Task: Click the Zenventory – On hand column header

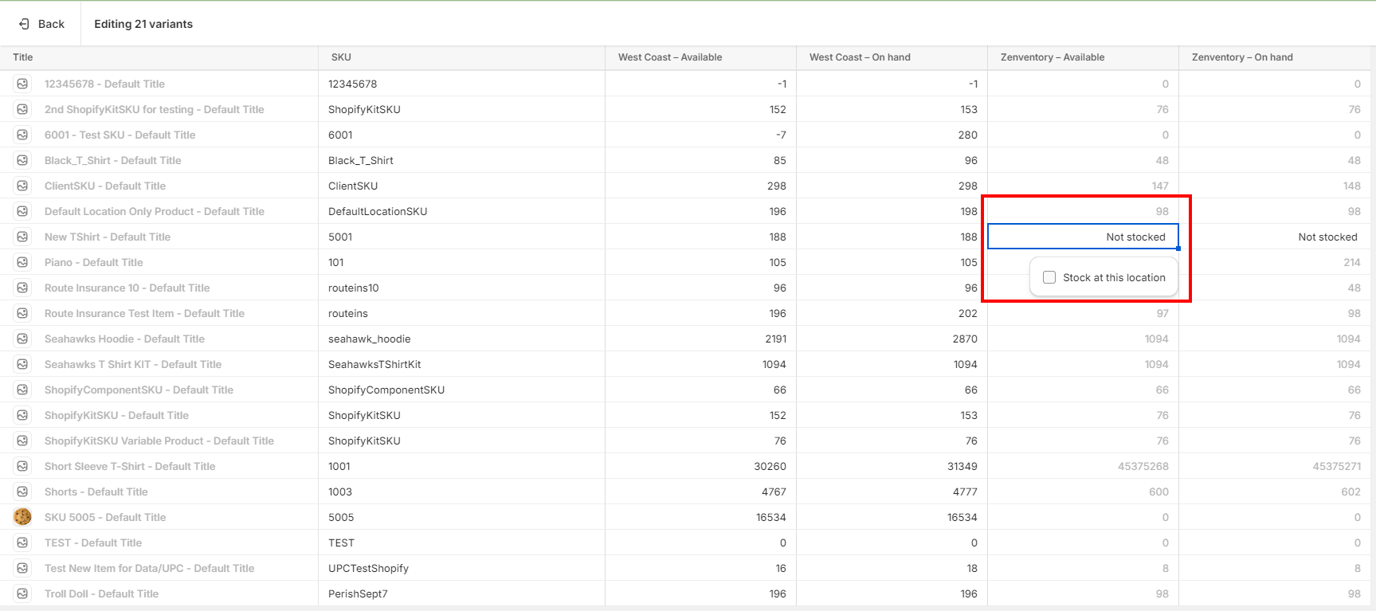Action: [1242, 57]
